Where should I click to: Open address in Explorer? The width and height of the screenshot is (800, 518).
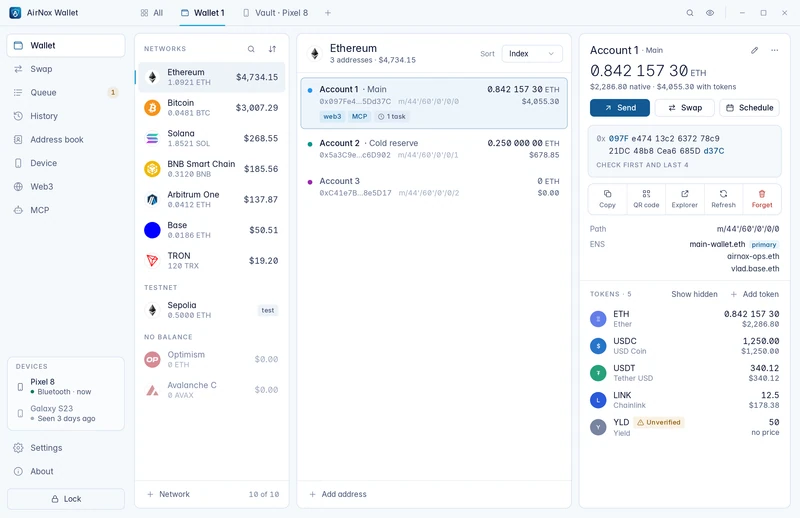685,199
